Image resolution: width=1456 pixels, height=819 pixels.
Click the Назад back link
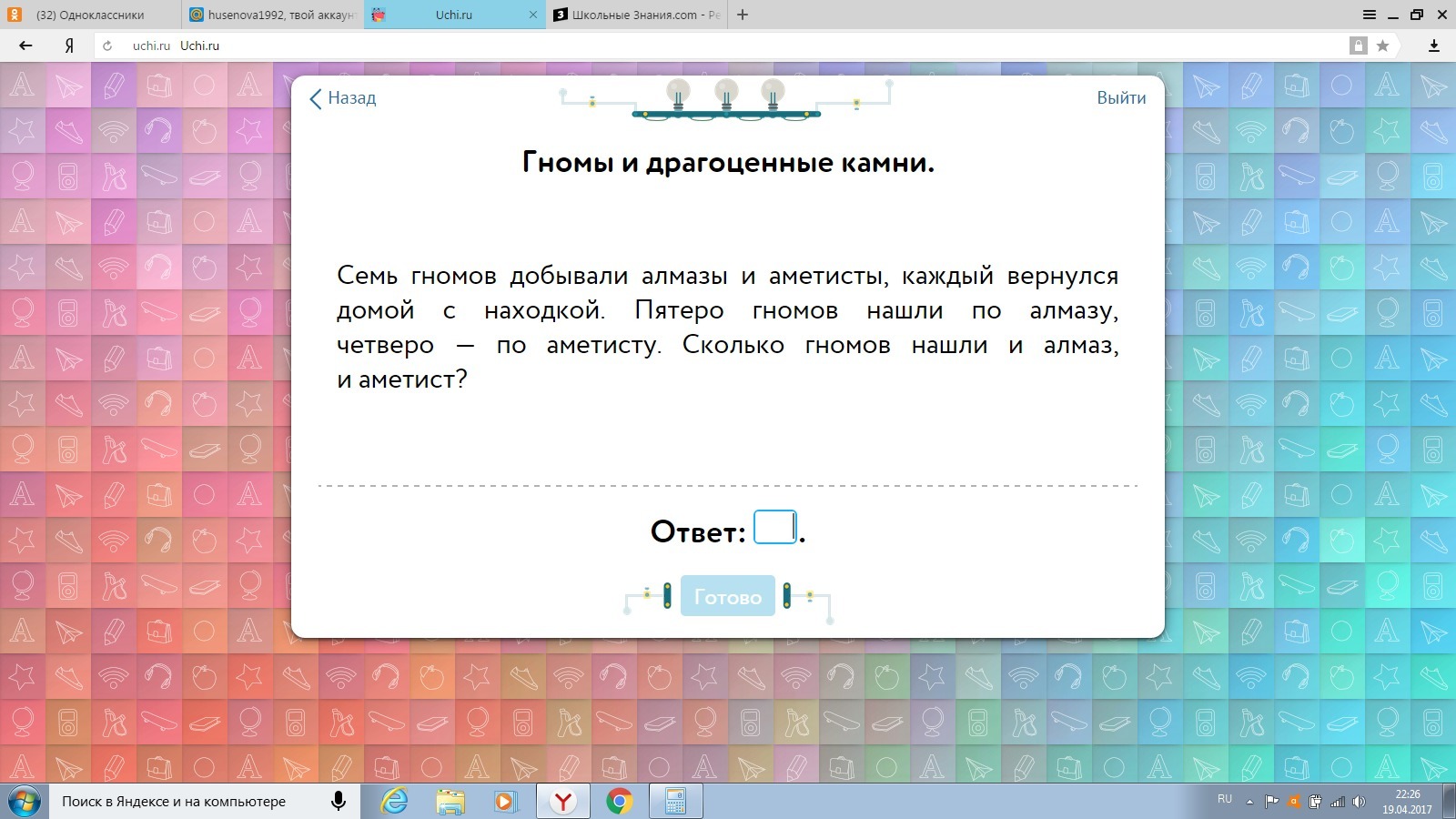[x=343, y=98]
